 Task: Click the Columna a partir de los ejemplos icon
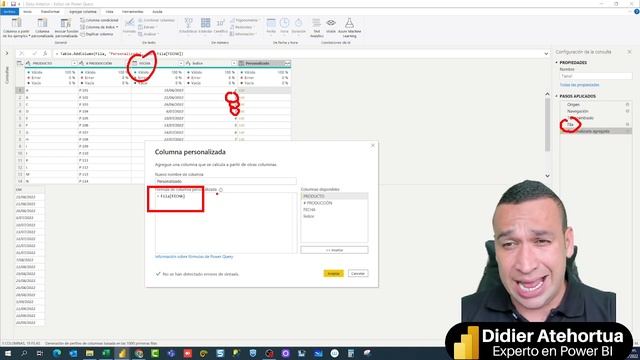(16, 24)
